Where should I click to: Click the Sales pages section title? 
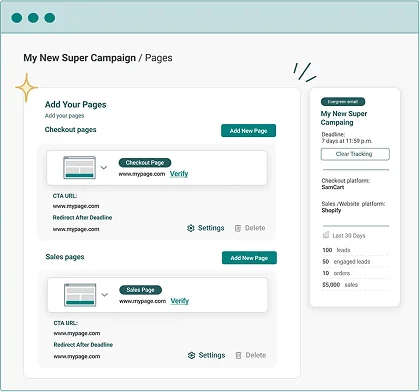point(65,257)
